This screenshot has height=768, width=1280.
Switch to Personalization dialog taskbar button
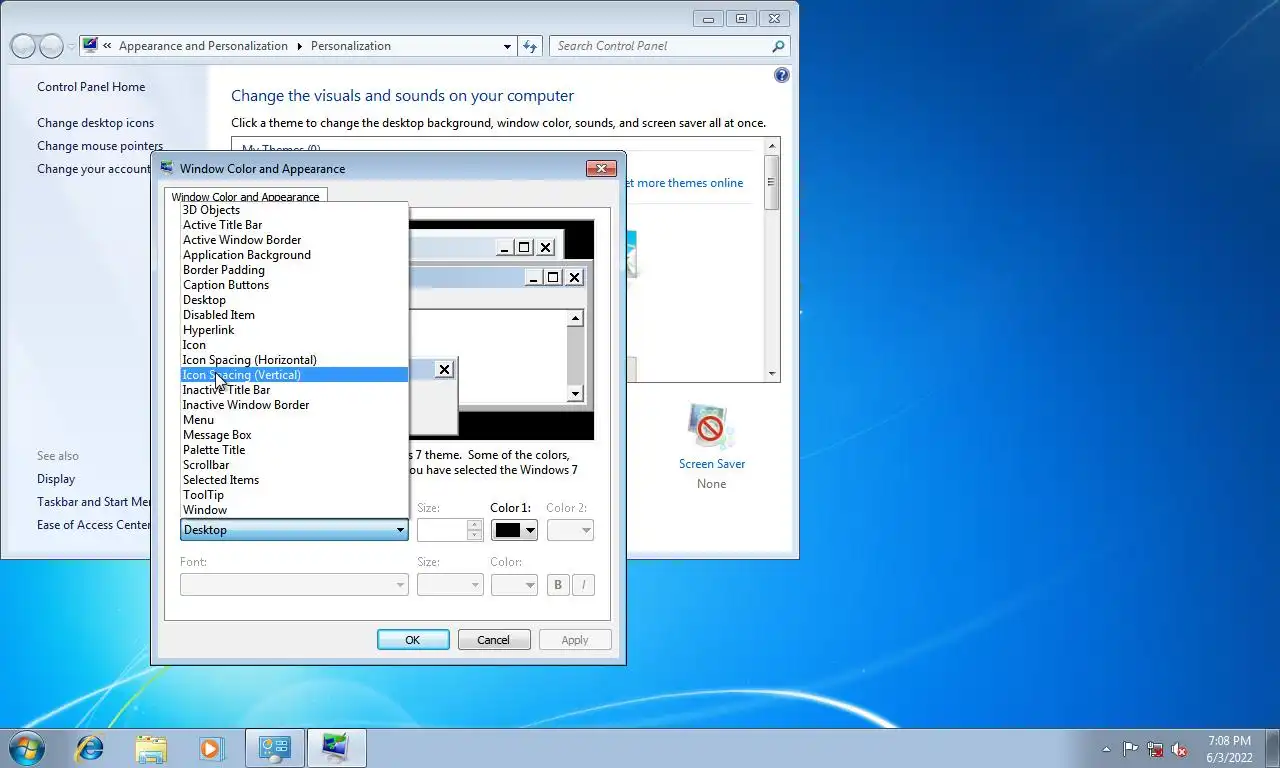pos(337,748)
